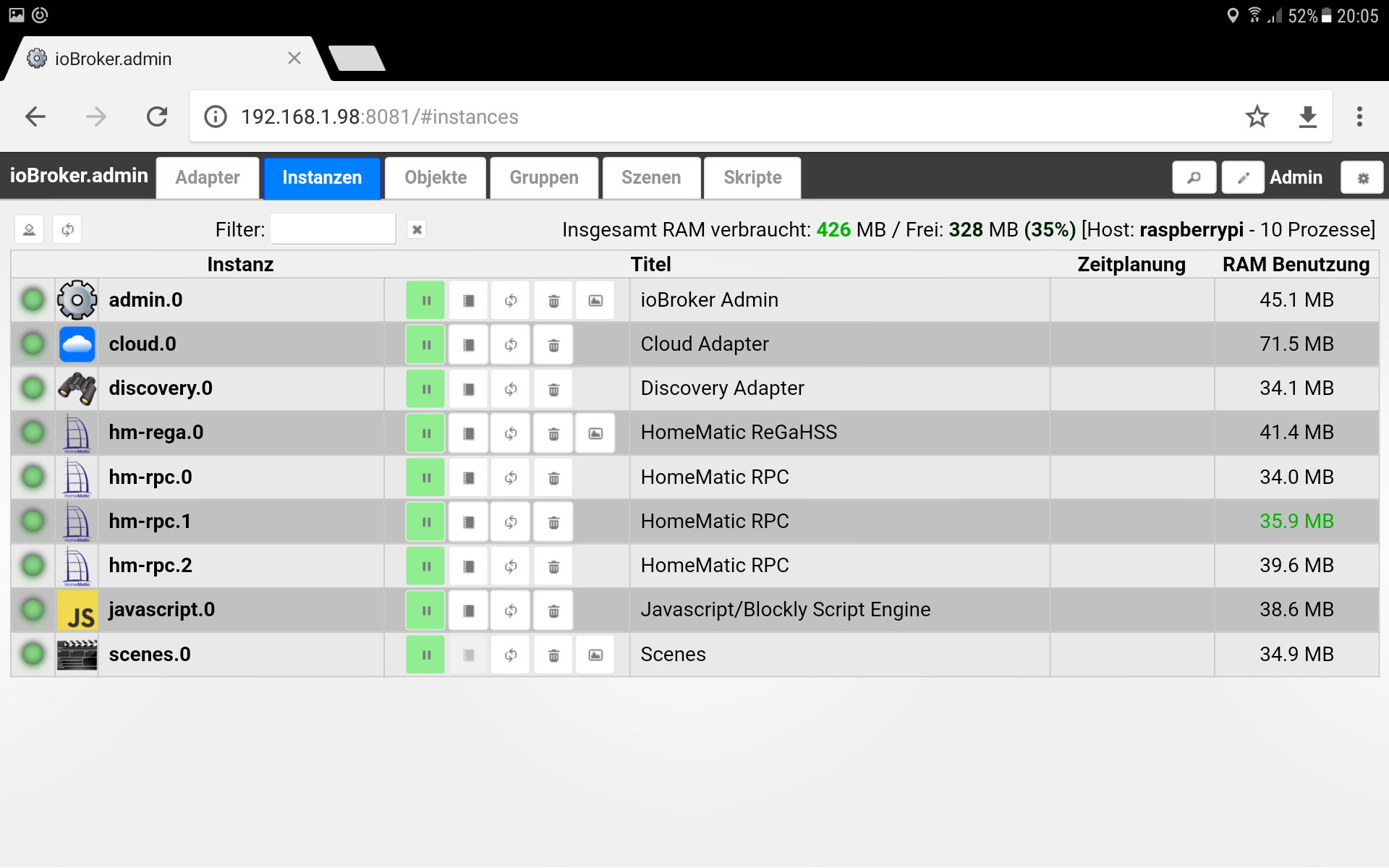The height and width of the screenshot is (868, 1389).
Task: Restart the admin.0 instance
Action: (x=511, y=300)
